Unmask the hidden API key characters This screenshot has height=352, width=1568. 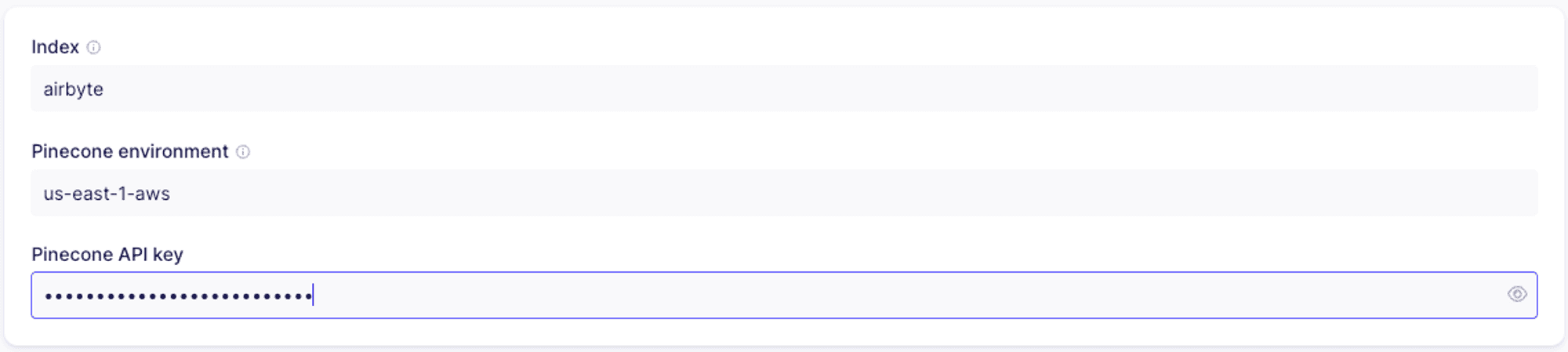(x=1517, y=294)
